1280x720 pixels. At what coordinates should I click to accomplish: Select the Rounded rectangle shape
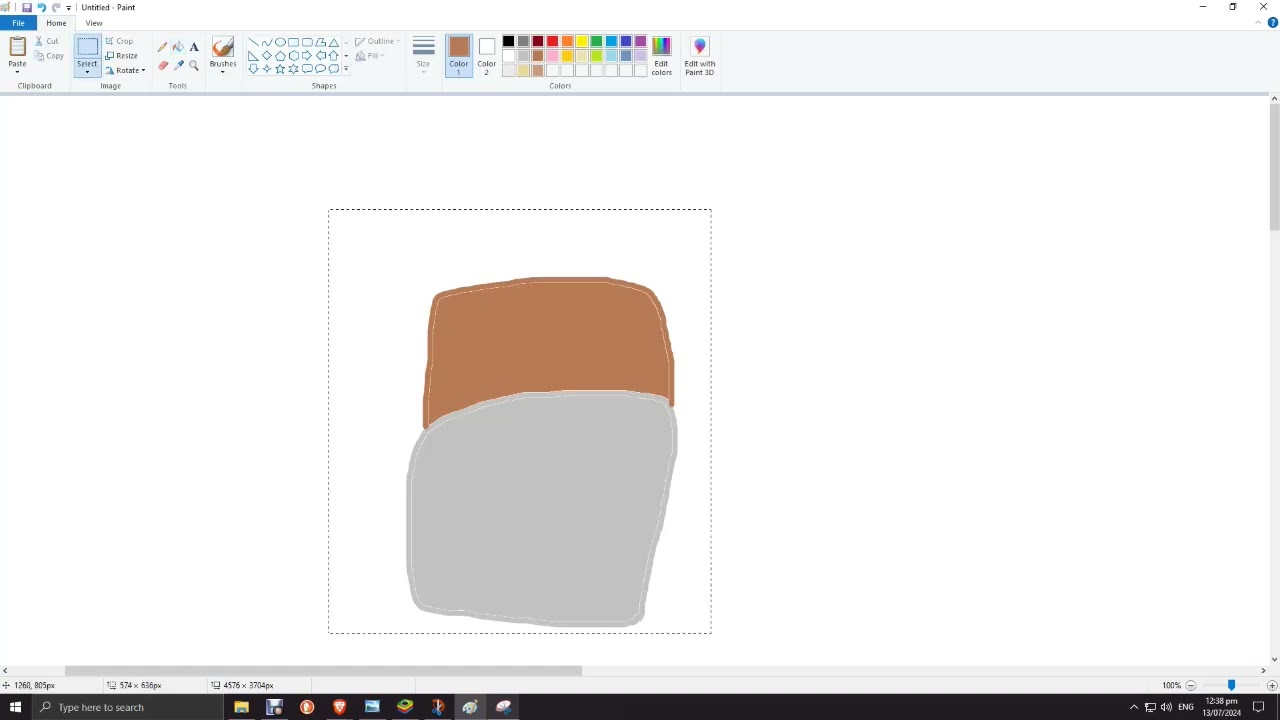307,42
